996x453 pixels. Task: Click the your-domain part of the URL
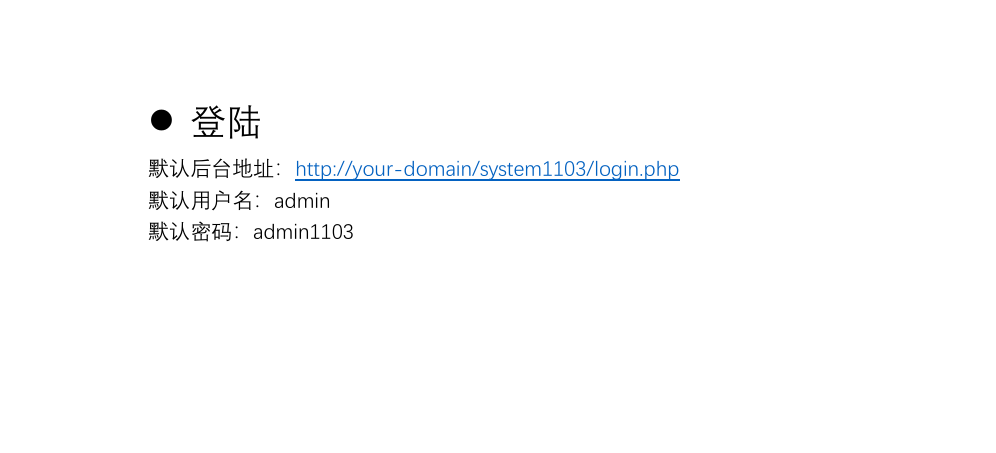point(412,170)
